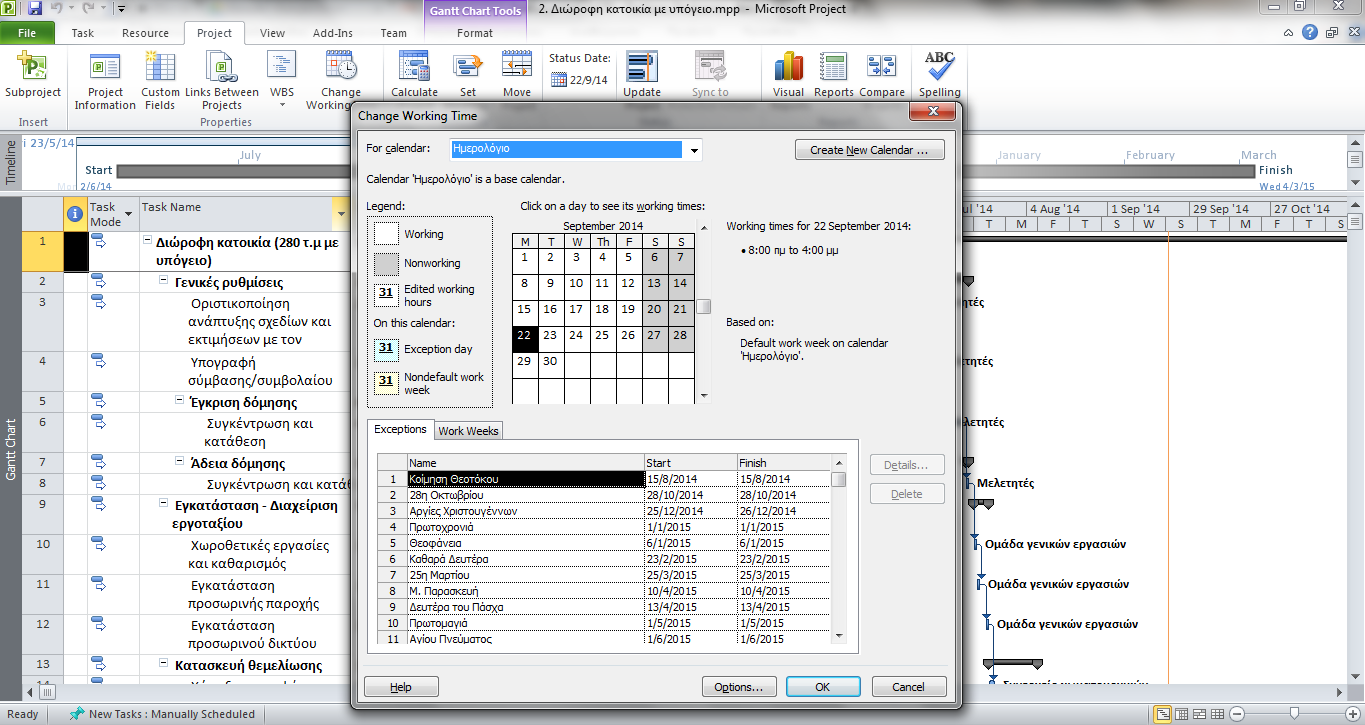Click the zoom out minus button
This screenshot has width=1365, height=725.
(1237, 714)
